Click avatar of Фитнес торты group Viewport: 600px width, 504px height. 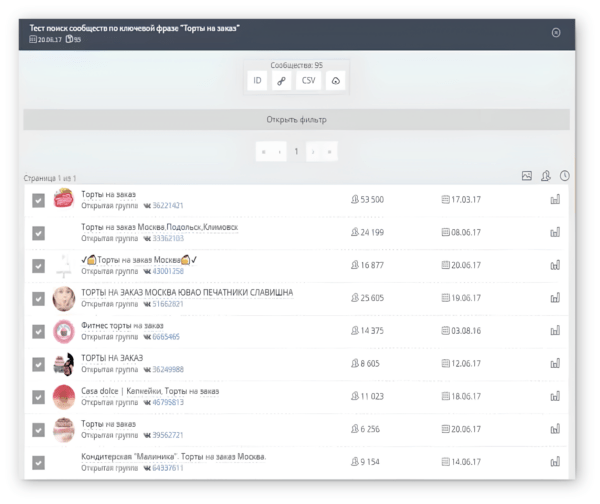click(64, 331)
